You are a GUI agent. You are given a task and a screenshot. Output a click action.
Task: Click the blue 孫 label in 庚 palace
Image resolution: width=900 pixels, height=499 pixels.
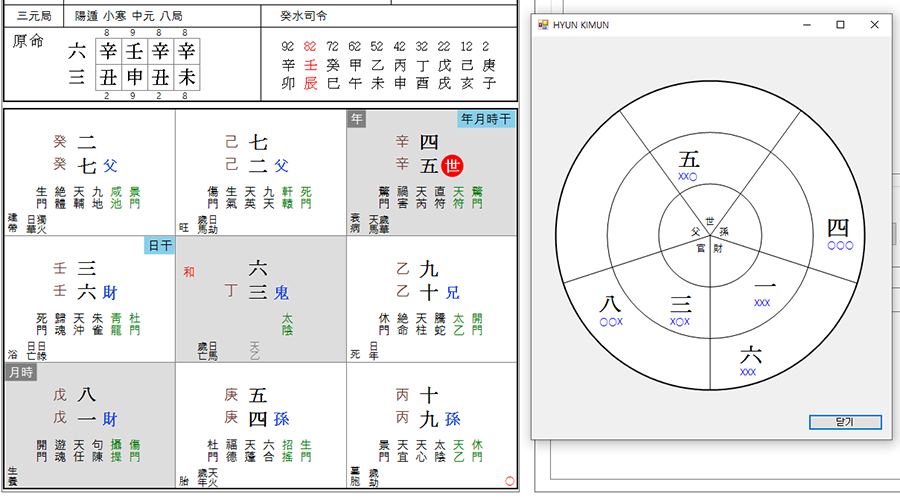click(x=281, y=419)
